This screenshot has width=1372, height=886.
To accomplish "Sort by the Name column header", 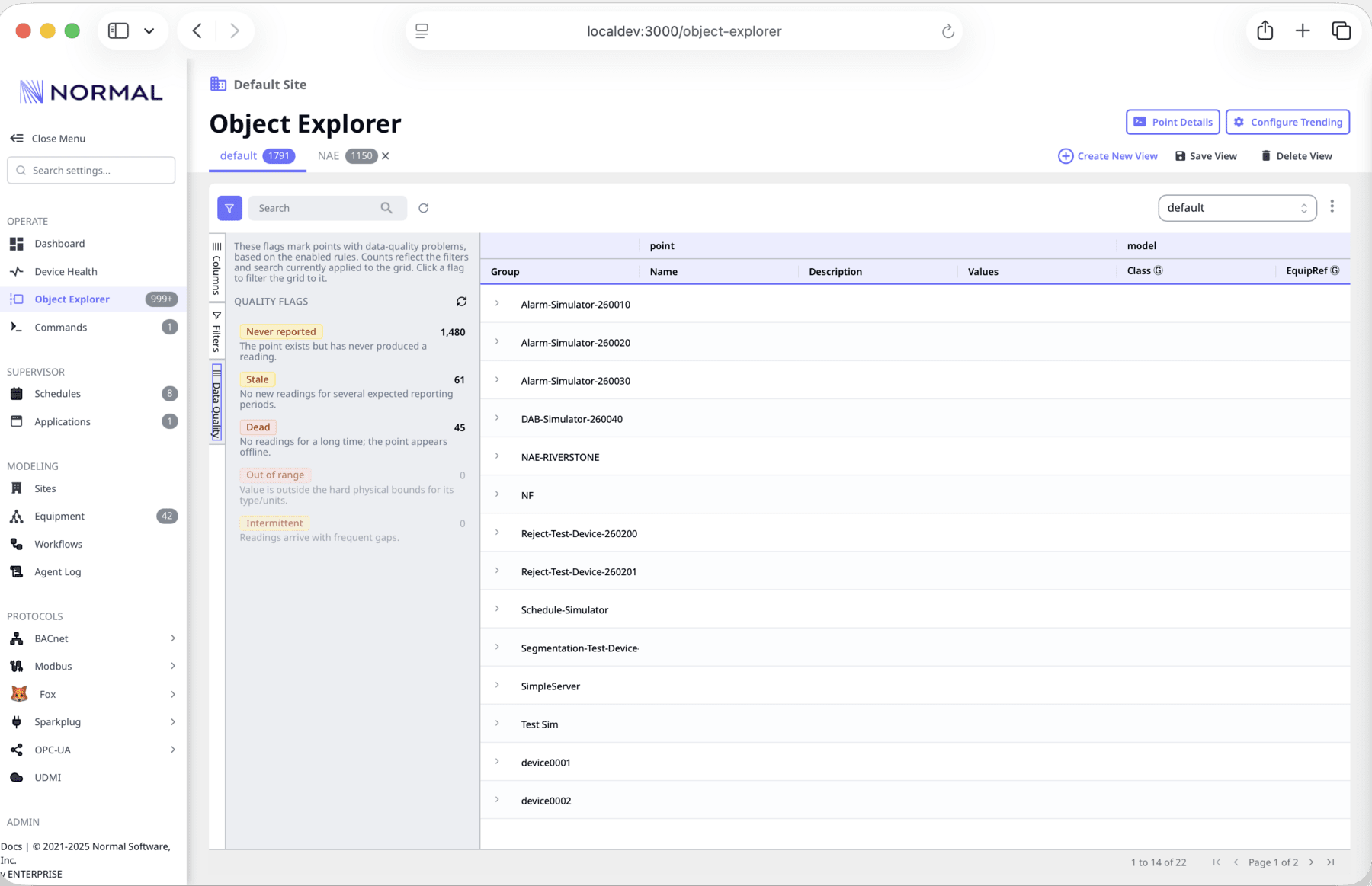I will tap(663, 272).
